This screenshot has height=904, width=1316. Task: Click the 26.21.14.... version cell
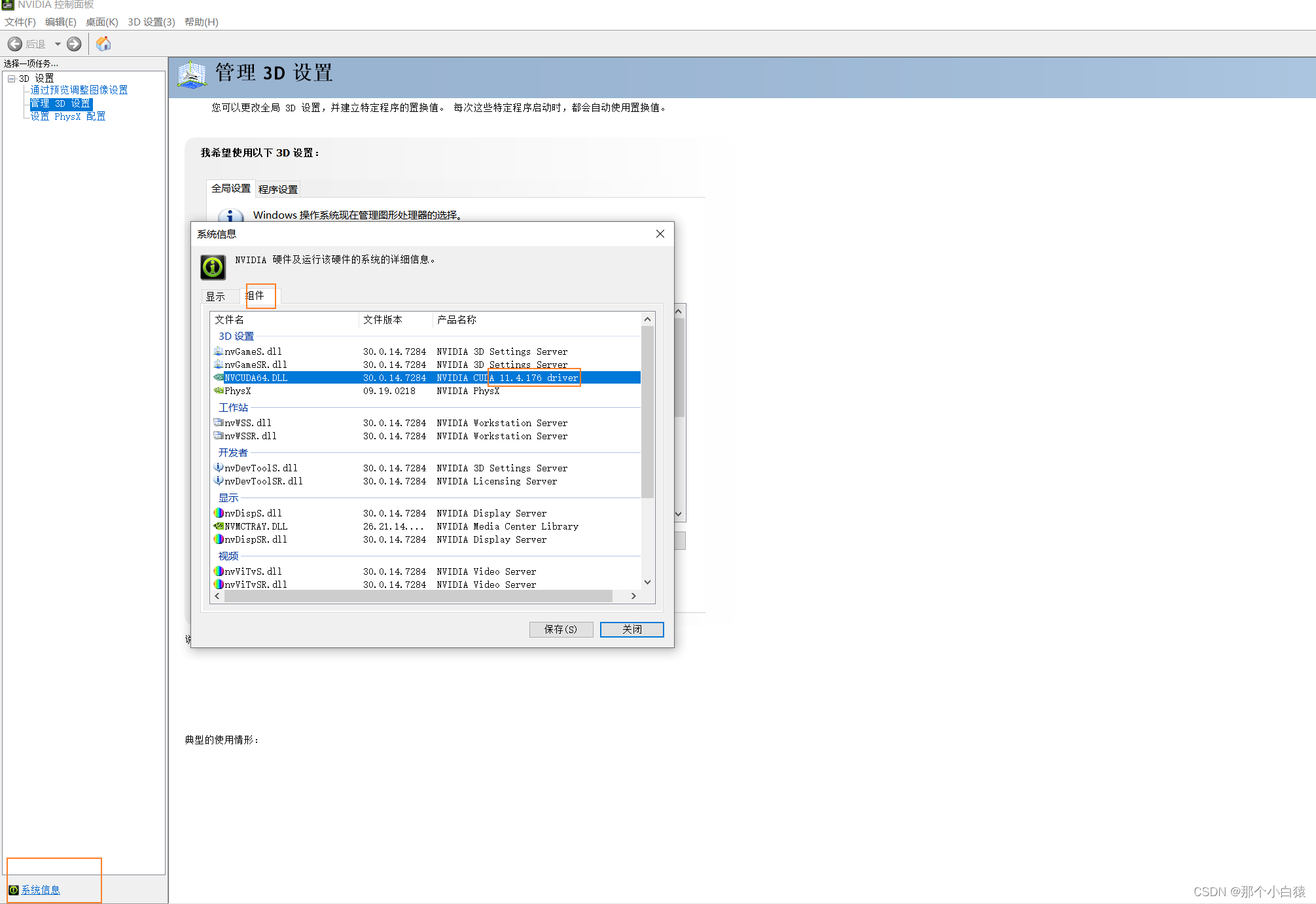tap(393, 526)
